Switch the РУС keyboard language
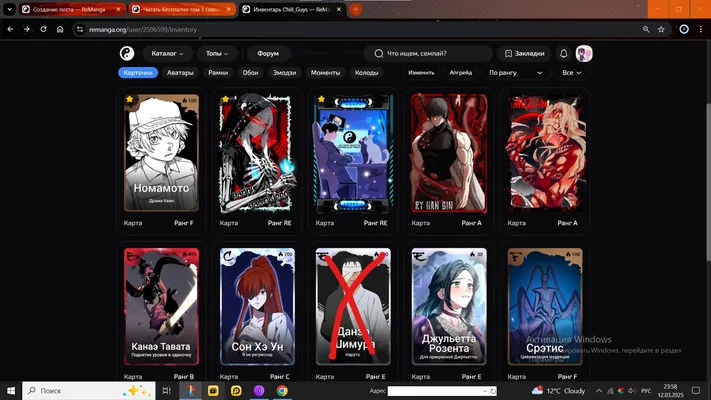 [x=646, y=391]
